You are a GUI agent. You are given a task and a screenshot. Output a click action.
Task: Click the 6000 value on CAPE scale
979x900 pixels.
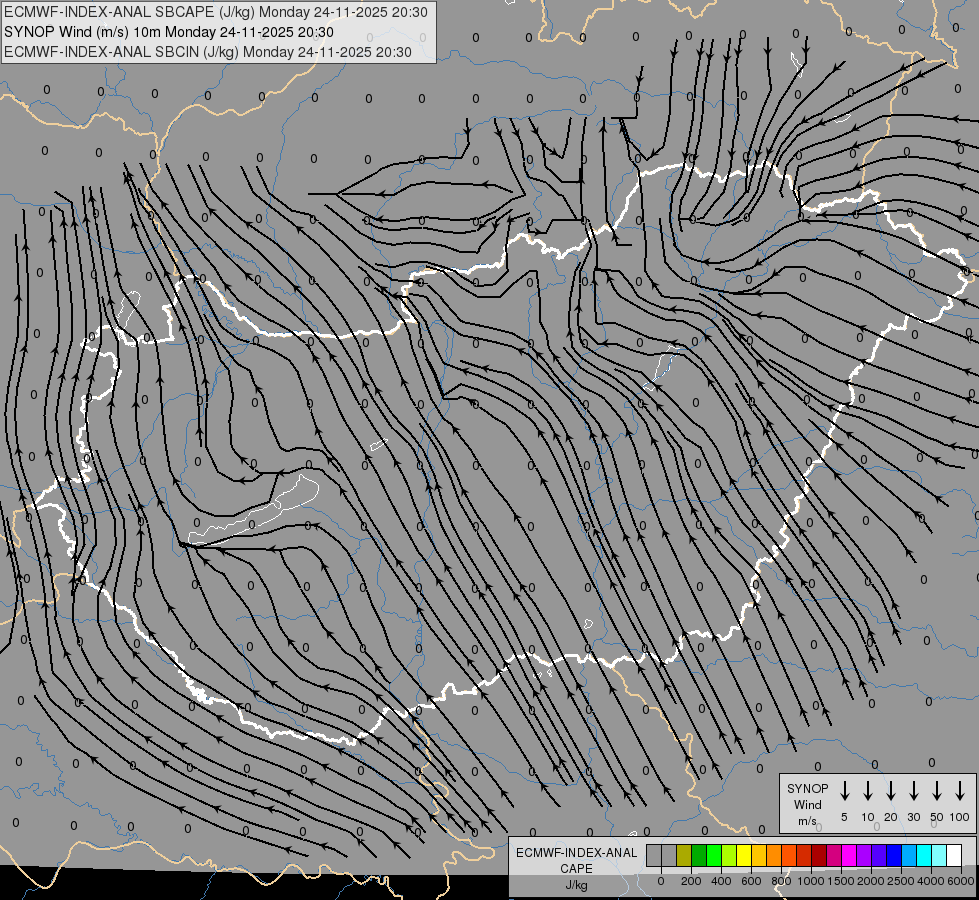[x=961, y=881]
